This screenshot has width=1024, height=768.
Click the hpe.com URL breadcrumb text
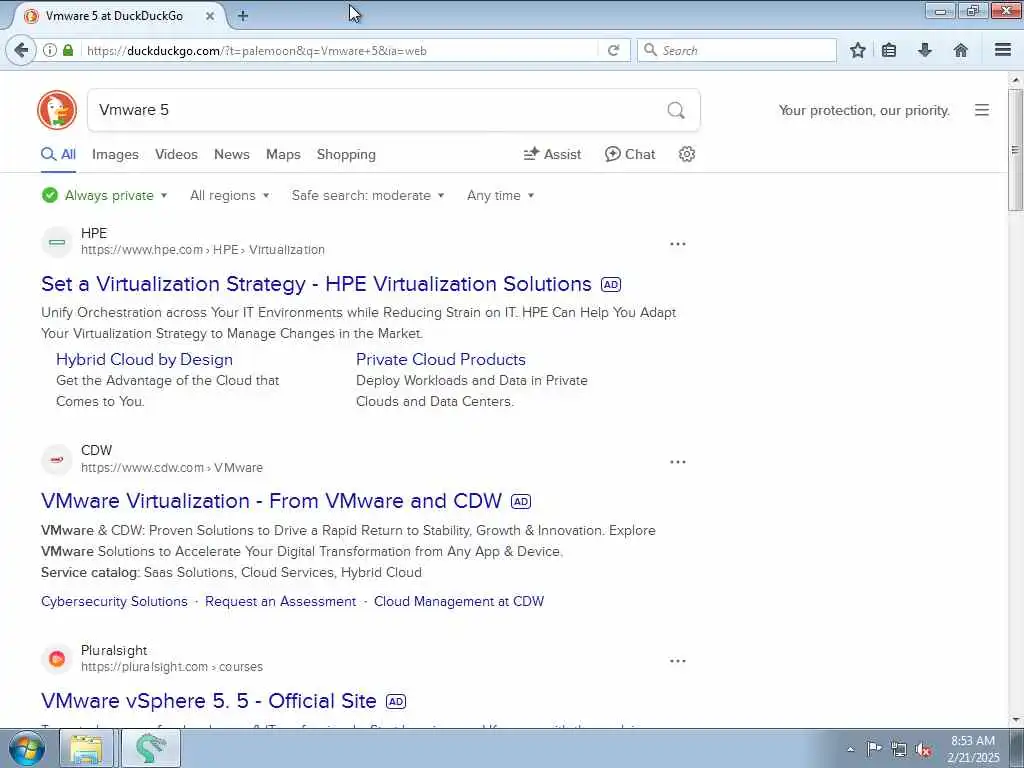[x=202, y=249]
